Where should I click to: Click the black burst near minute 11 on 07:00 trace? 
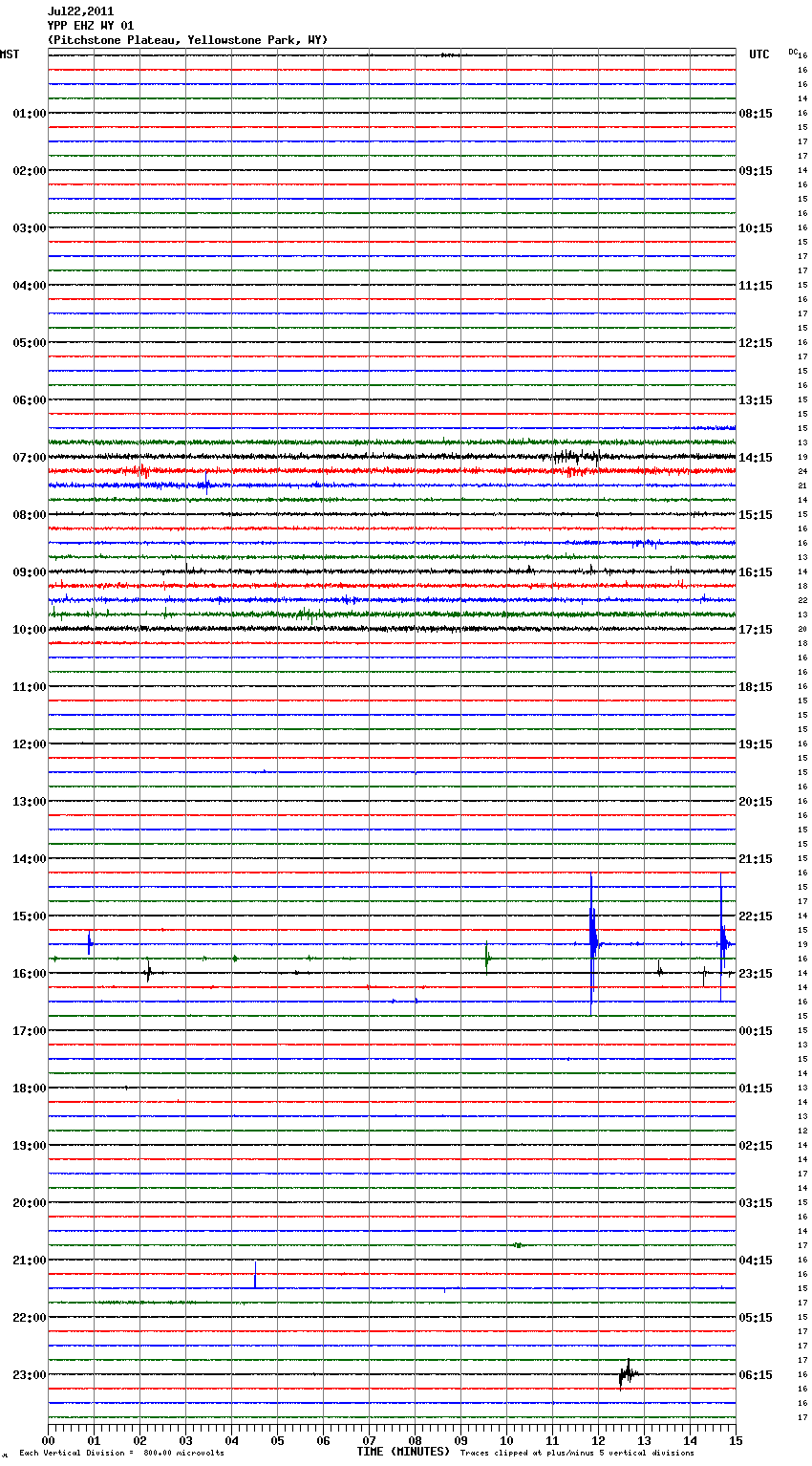[576, 457]
